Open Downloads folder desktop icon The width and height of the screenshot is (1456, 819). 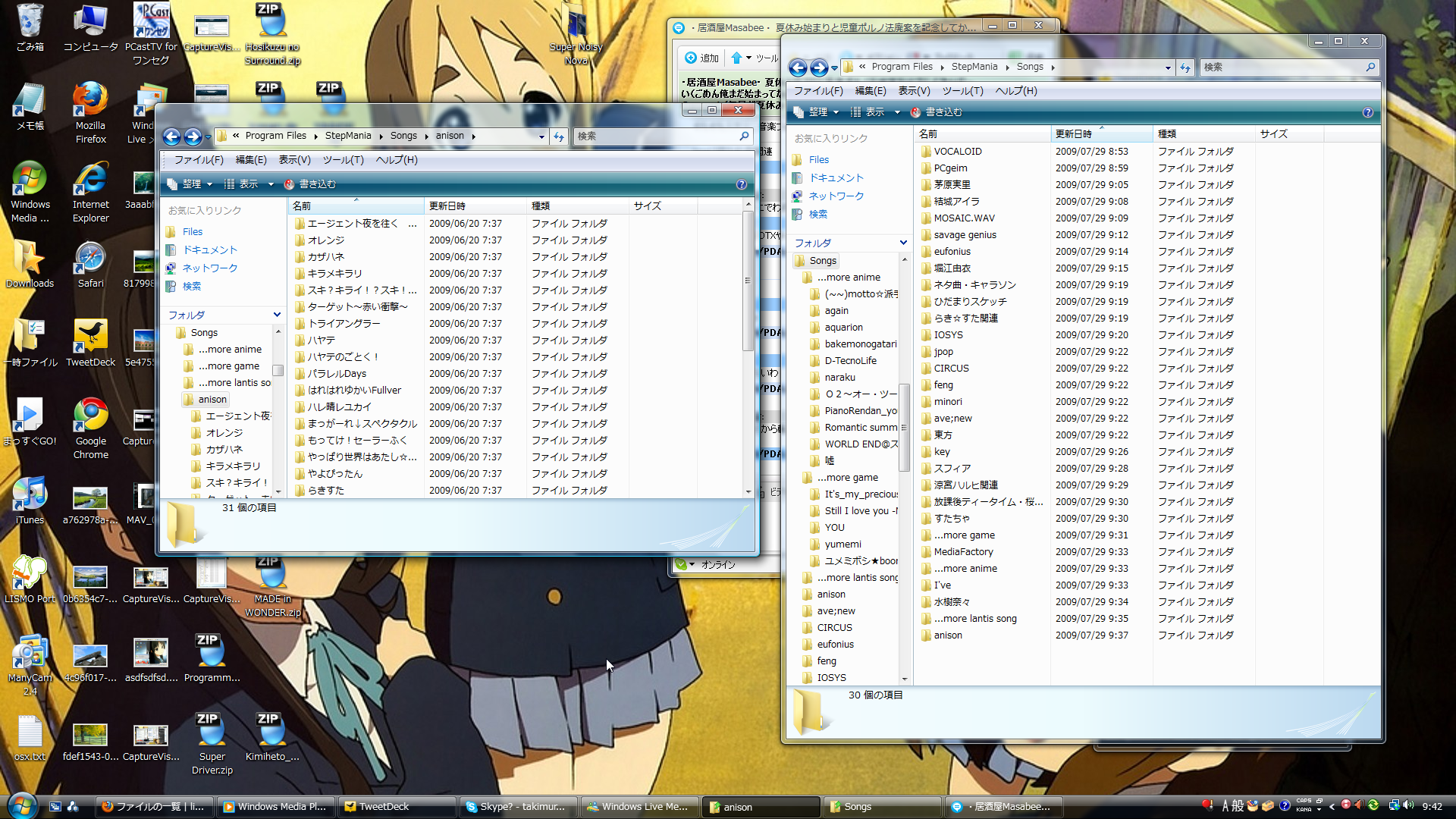30,265
